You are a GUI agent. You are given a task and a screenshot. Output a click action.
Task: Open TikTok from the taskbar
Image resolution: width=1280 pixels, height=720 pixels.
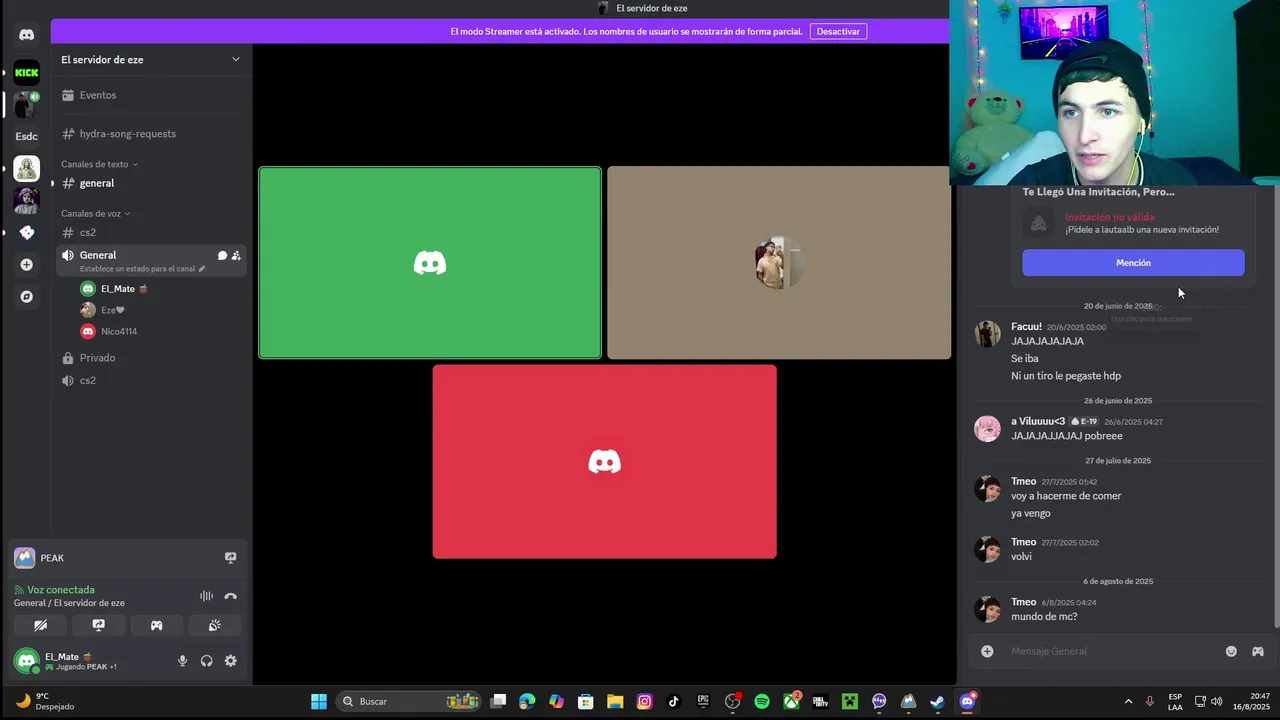(674, 701)
